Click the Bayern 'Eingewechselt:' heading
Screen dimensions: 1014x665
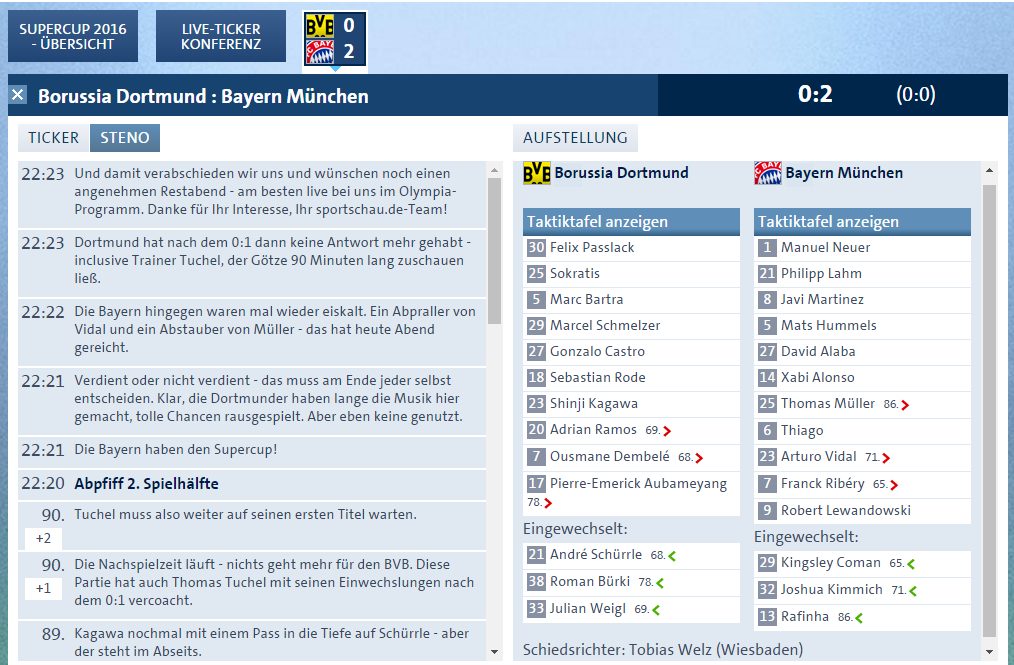pyautogui.click(x=806, y=537)
